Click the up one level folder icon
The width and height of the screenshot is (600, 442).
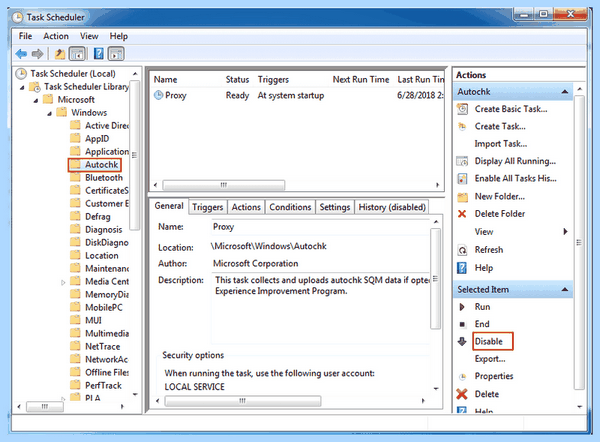pyautogui.click(x=59, y=54)
